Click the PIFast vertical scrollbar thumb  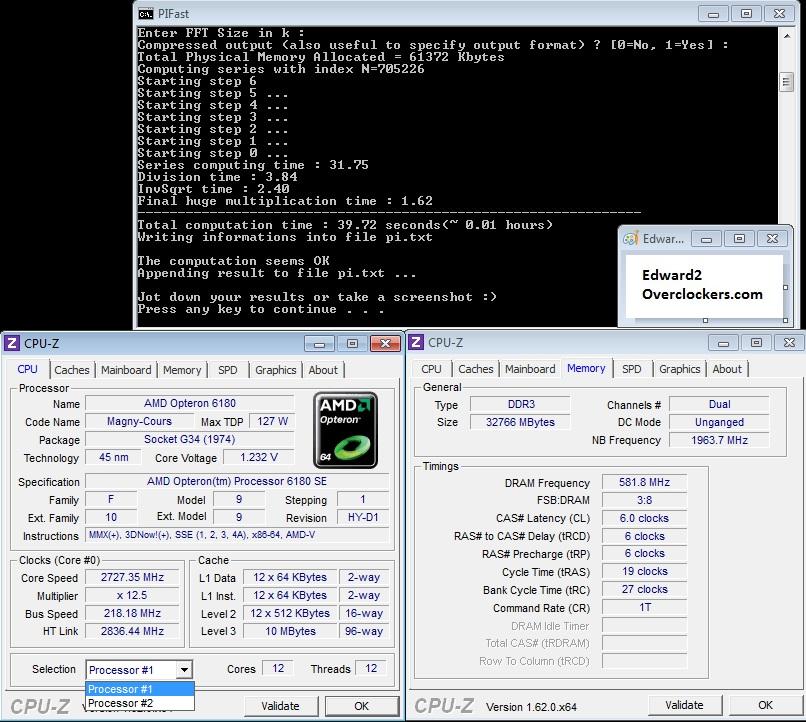786,82
